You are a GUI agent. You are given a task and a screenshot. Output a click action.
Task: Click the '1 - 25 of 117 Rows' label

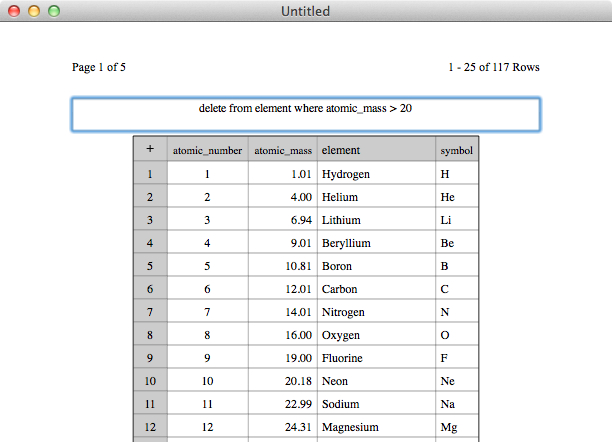(x=494, y=67)
